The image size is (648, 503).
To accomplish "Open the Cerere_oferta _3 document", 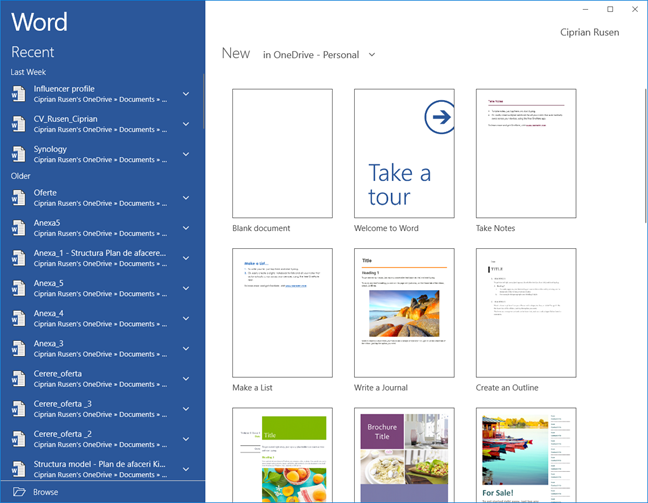I will coord(102,409).
